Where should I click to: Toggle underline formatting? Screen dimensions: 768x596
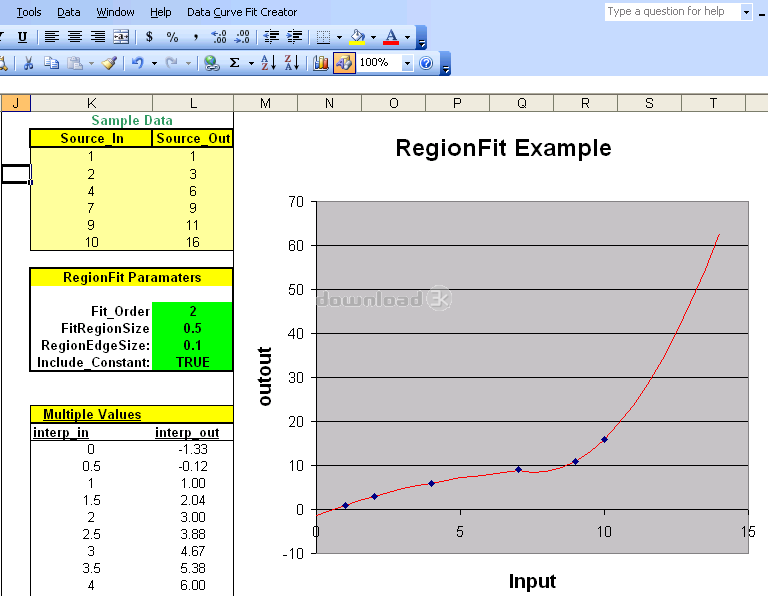[22, 37]
